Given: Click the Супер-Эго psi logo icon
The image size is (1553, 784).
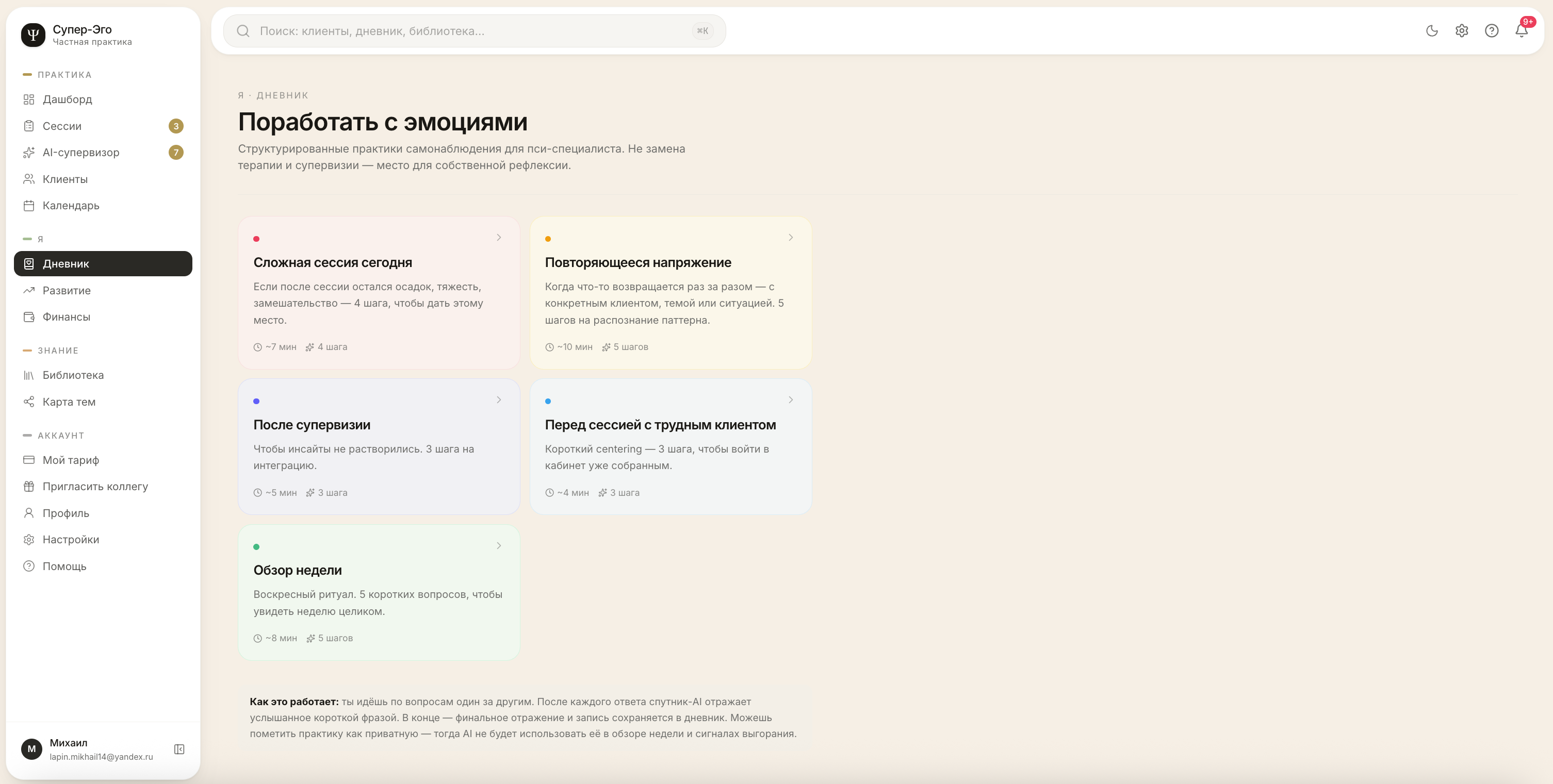Looking at the screenshot, I should [x=33, y=35].
